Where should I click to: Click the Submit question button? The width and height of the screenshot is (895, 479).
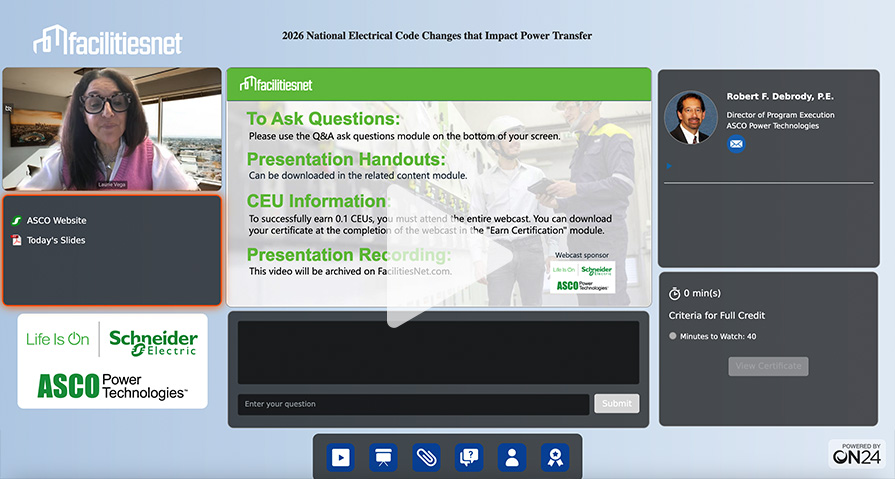[x=616, y=404]
